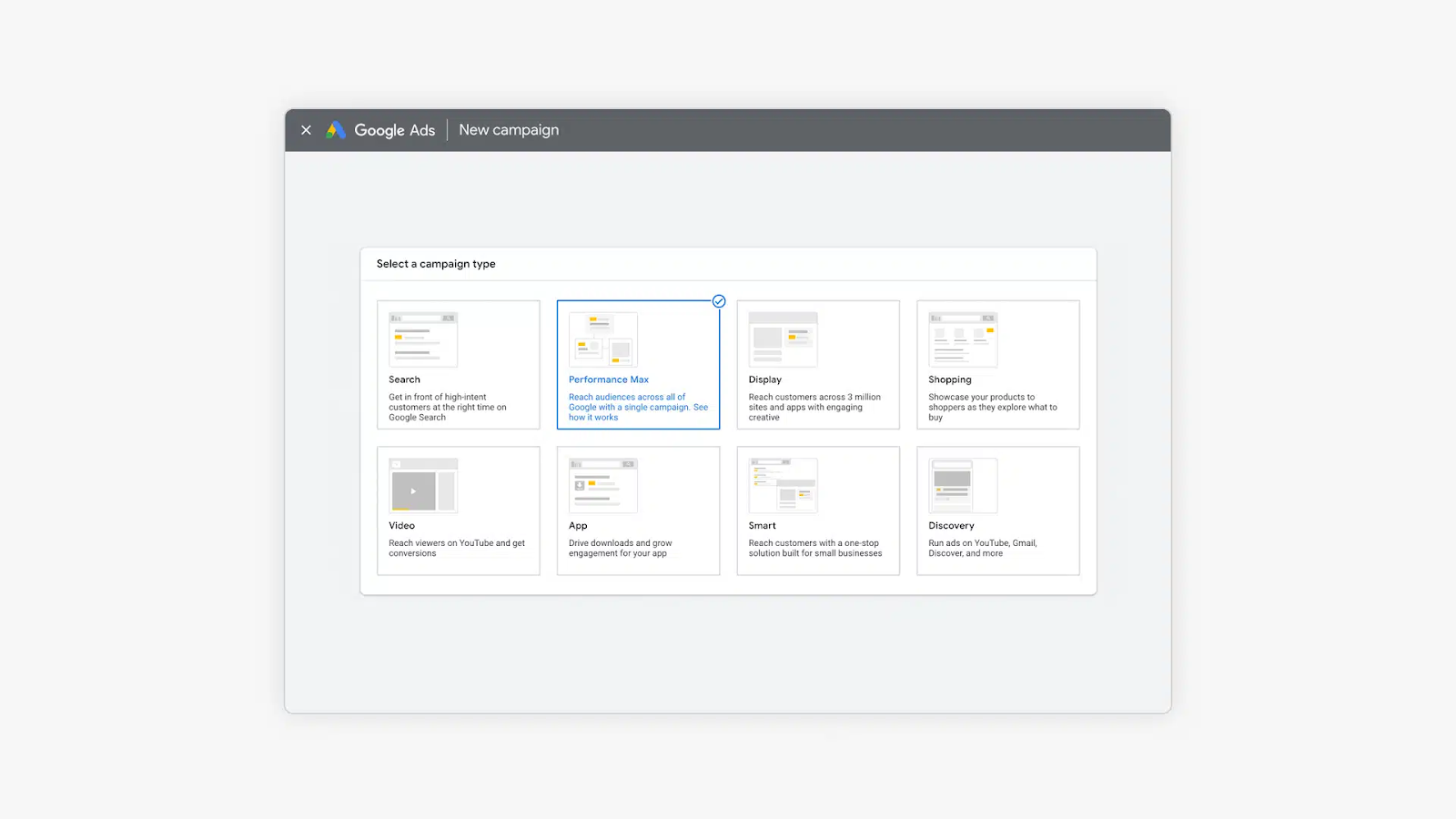The height and width of the screenshot is (819, 1456).
Task: Choose the Display campaign type label
Action: coord(764,379)
